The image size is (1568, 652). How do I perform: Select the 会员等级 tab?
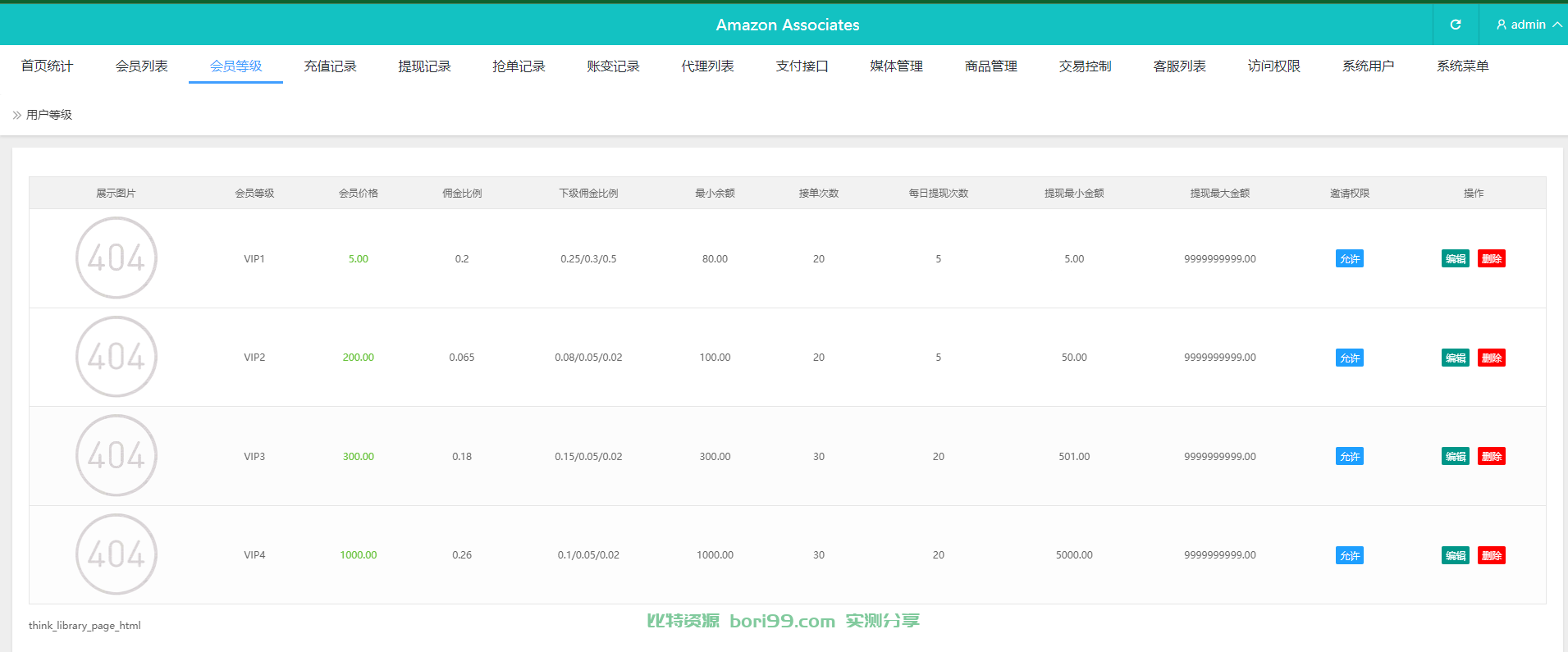[235, 66]
